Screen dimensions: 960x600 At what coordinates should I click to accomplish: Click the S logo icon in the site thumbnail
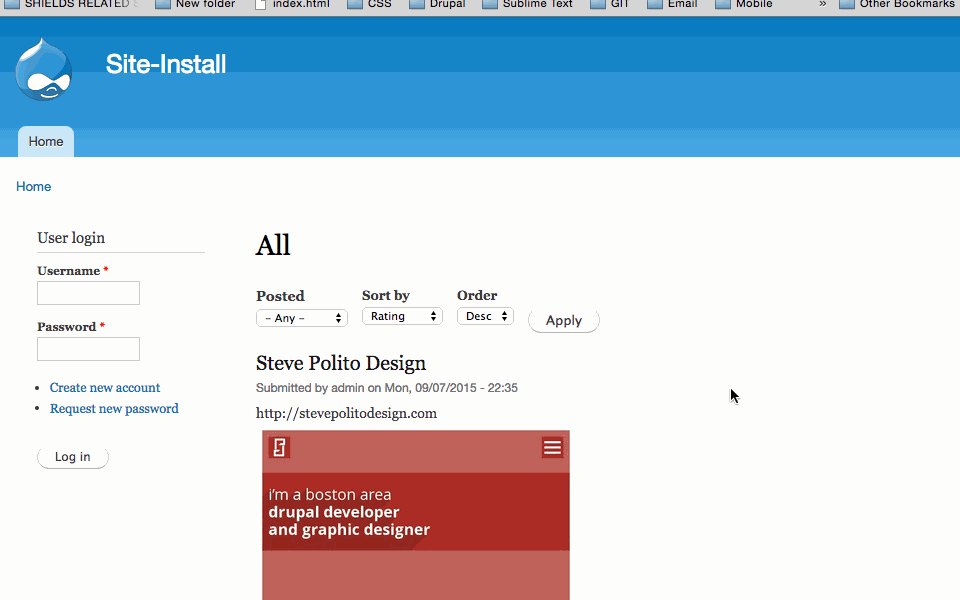point(279,448)
